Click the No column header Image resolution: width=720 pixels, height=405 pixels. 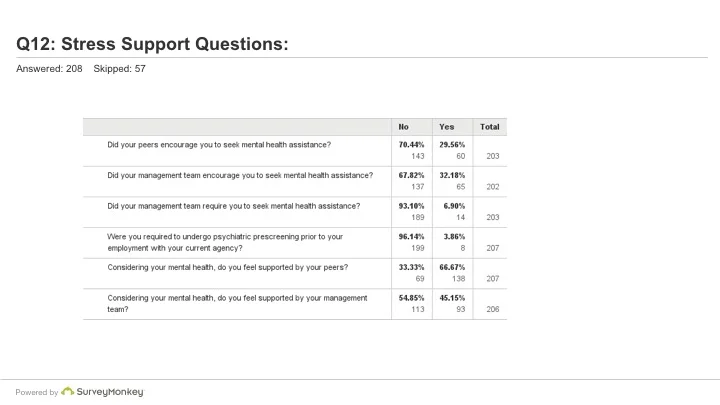pos(403,127)
